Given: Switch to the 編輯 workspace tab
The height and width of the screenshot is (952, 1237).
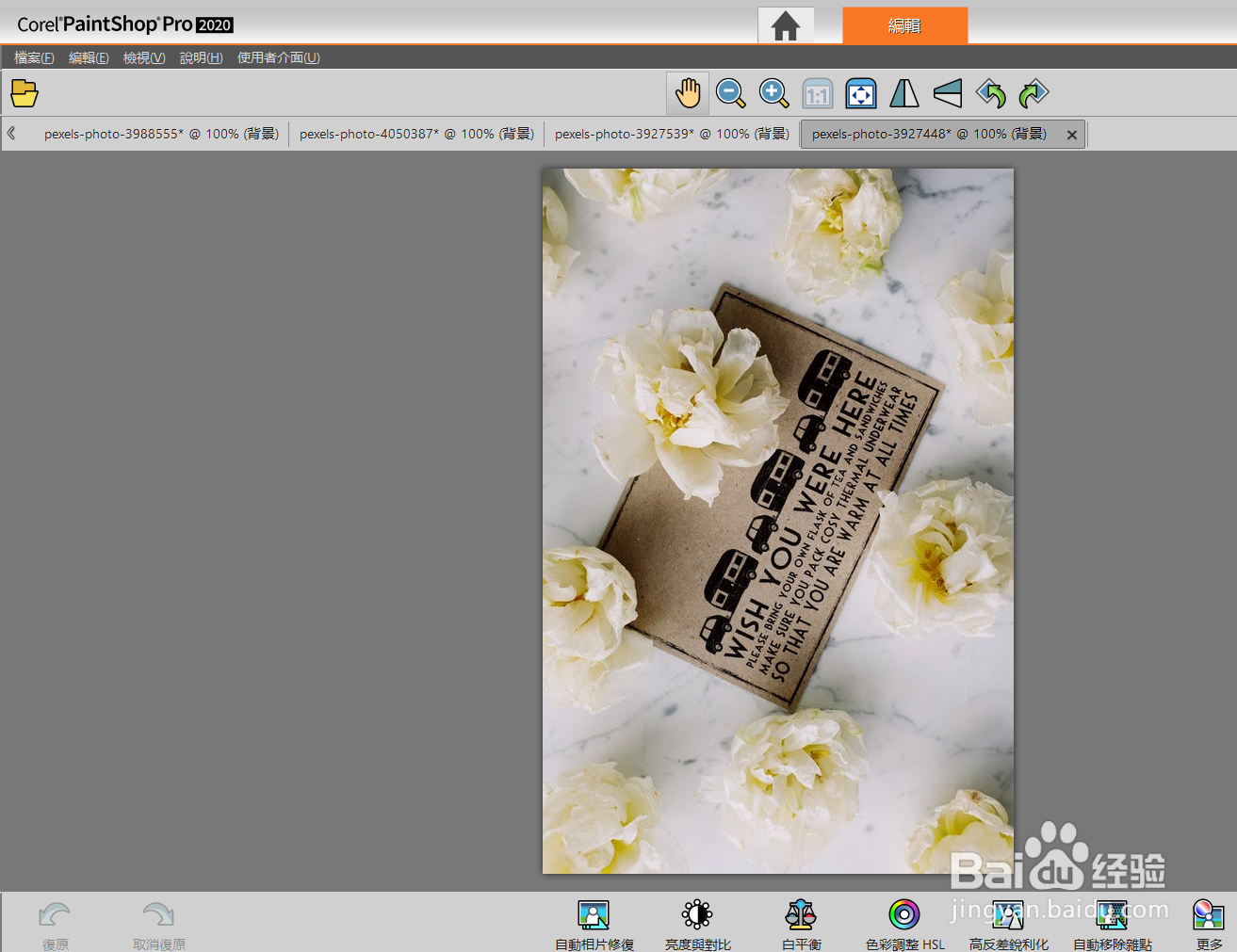Looking at the screenshot, I should point(904,25).
